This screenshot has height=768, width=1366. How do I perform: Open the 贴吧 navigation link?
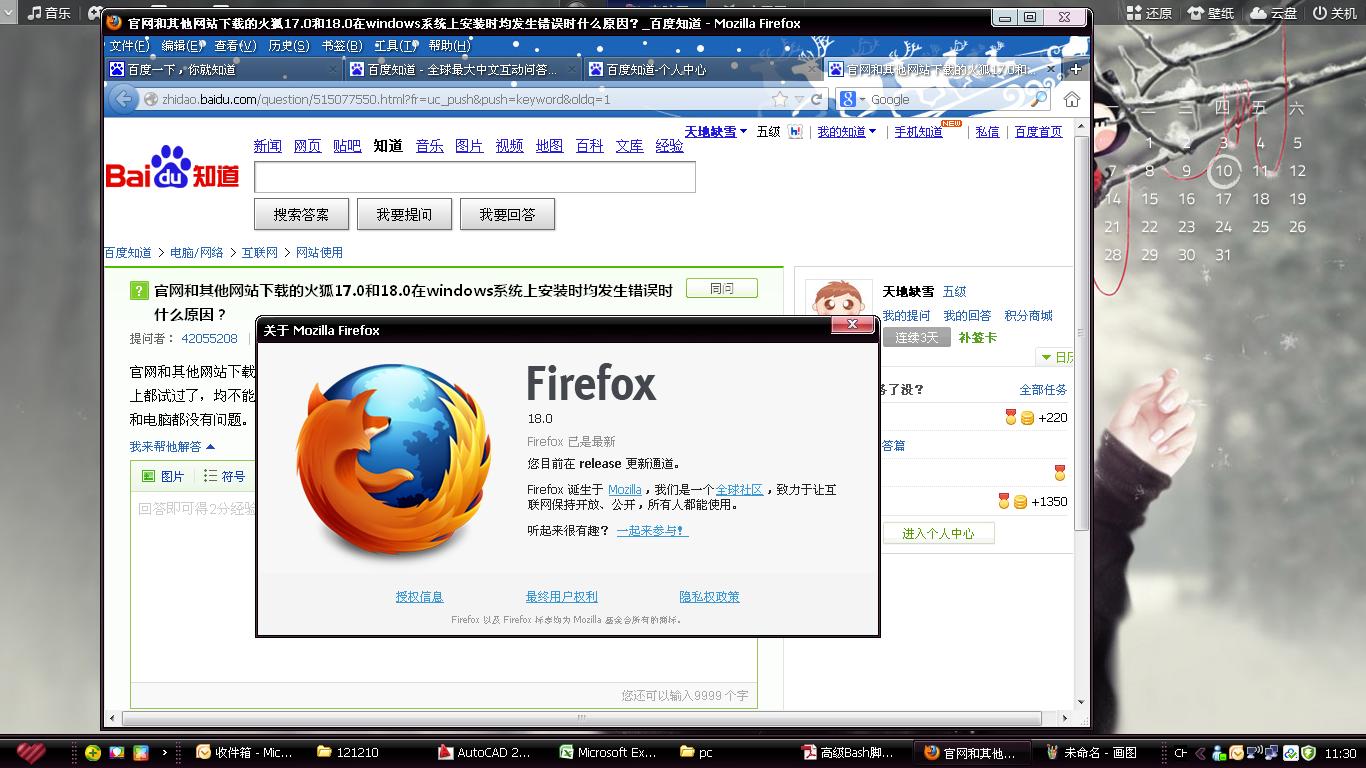pyautogui.click(x=347, y=146)
